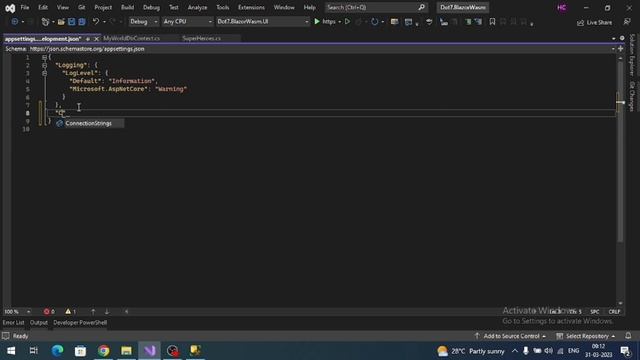Click the split editor plus icon
640x360 pixels.
coord(620,49)
